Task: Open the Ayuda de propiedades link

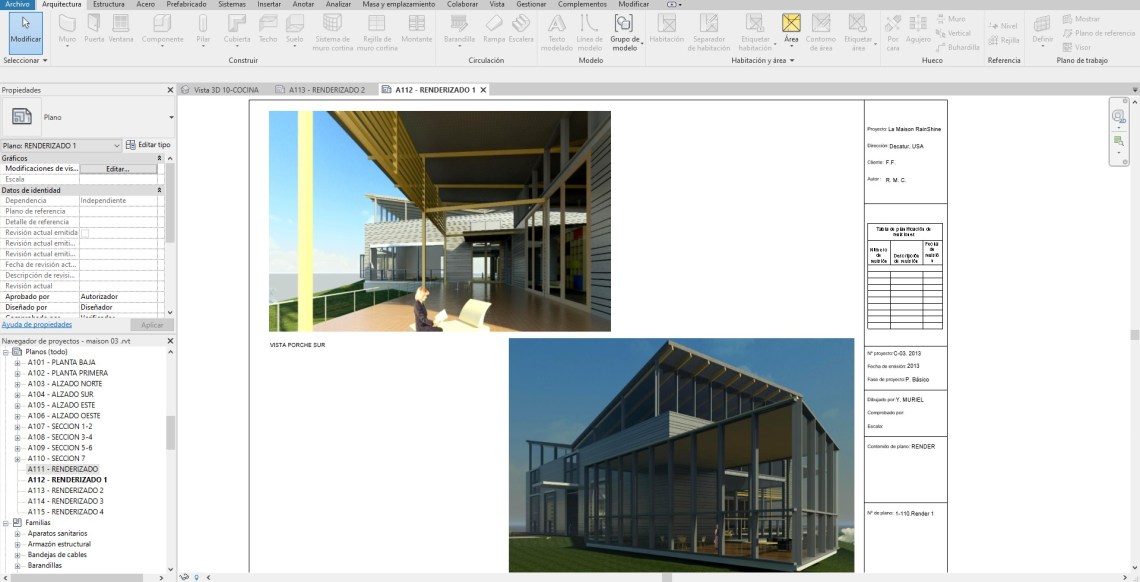Action: coord(36,325)
